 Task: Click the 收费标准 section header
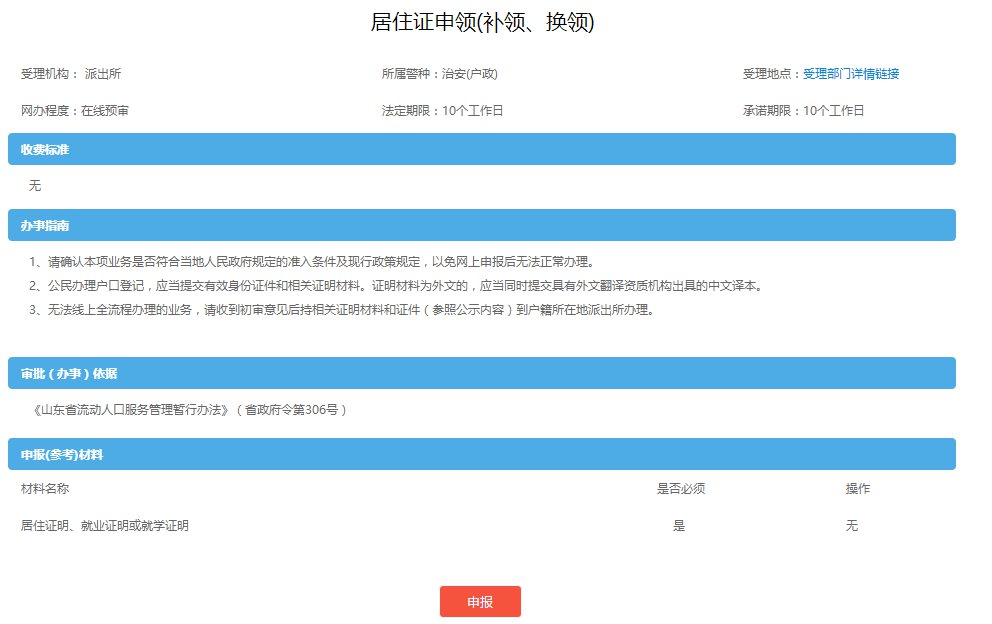481,149
